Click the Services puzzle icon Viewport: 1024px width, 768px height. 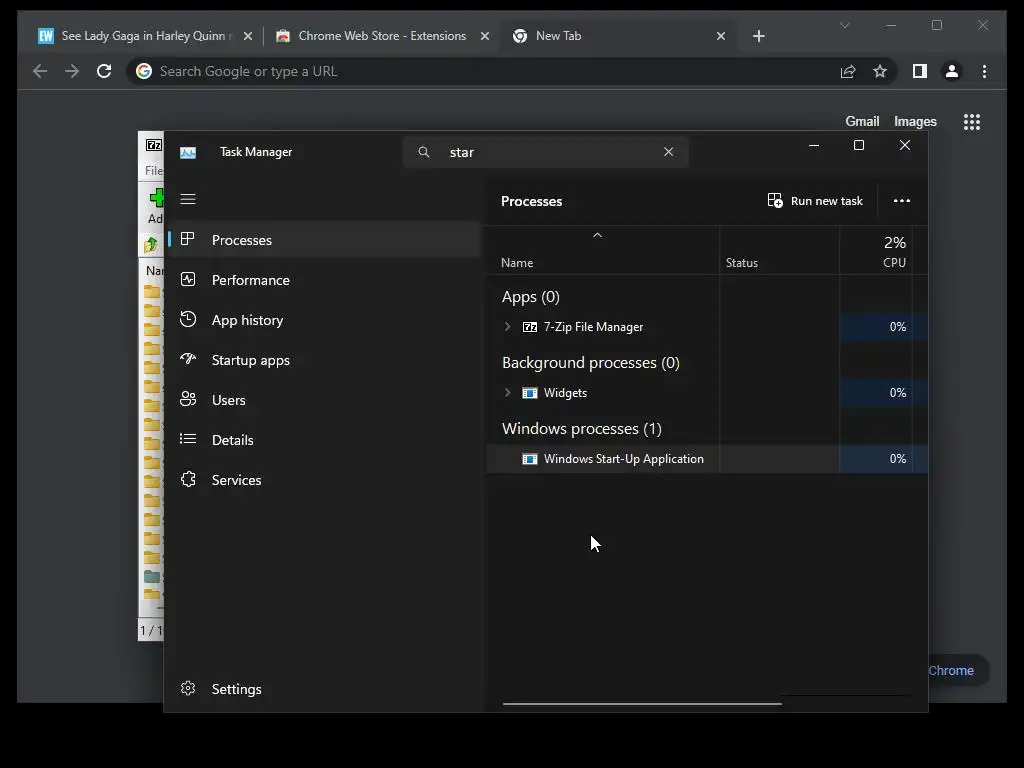coord(188,479)
